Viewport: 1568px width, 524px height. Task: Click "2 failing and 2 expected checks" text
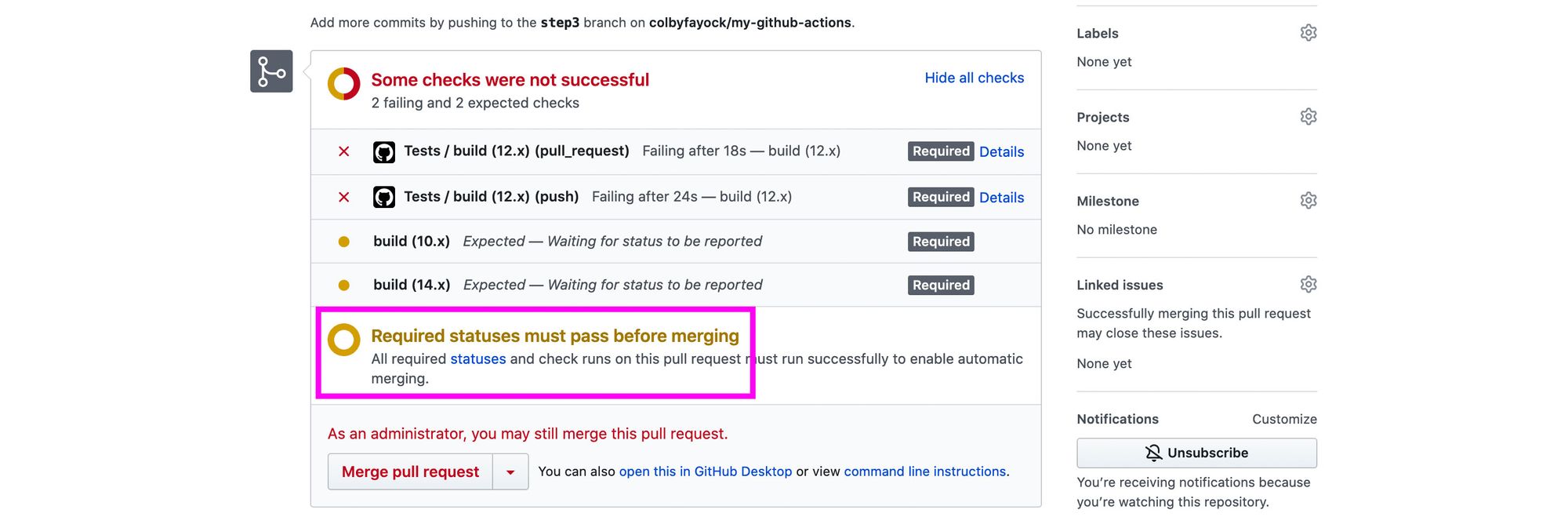pos(475,103)
